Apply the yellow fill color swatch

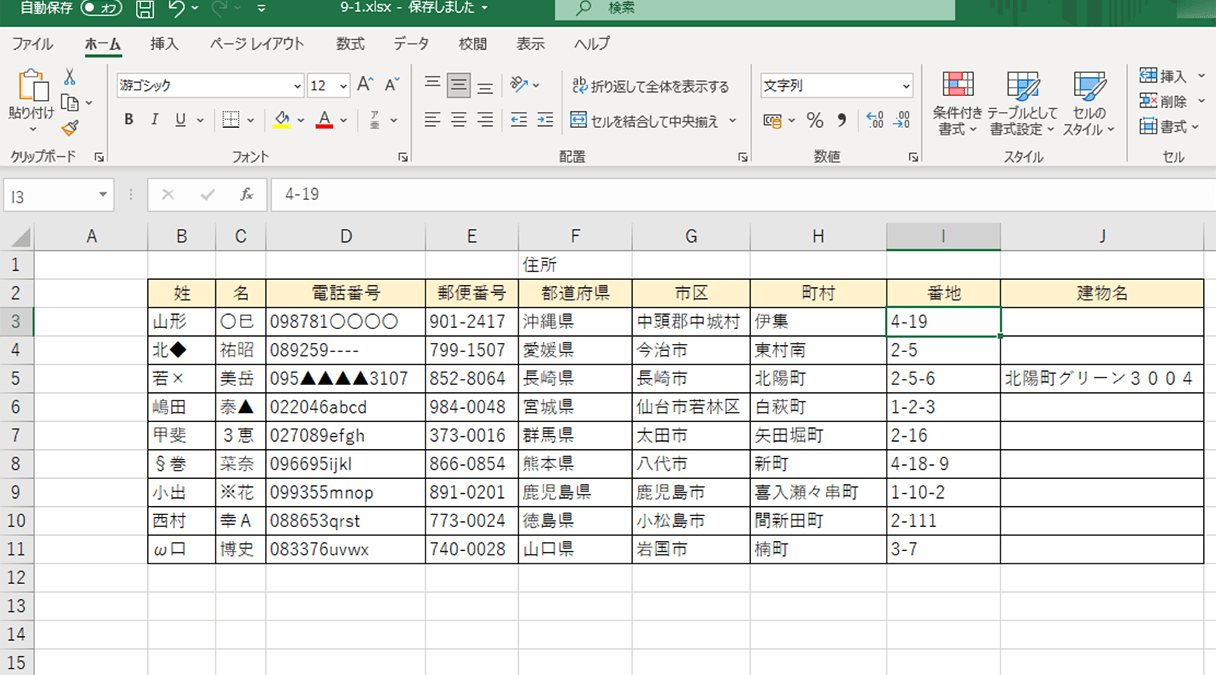click(x=282, y=120)
